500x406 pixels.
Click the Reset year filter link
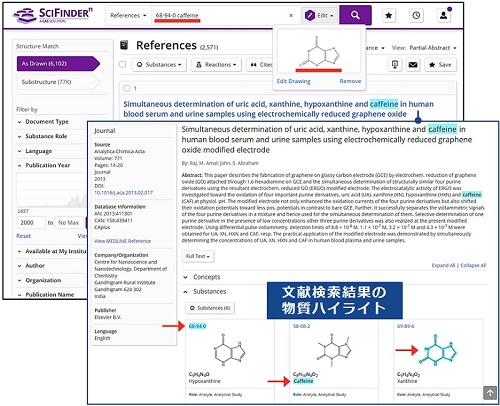(x=23, y=236)
